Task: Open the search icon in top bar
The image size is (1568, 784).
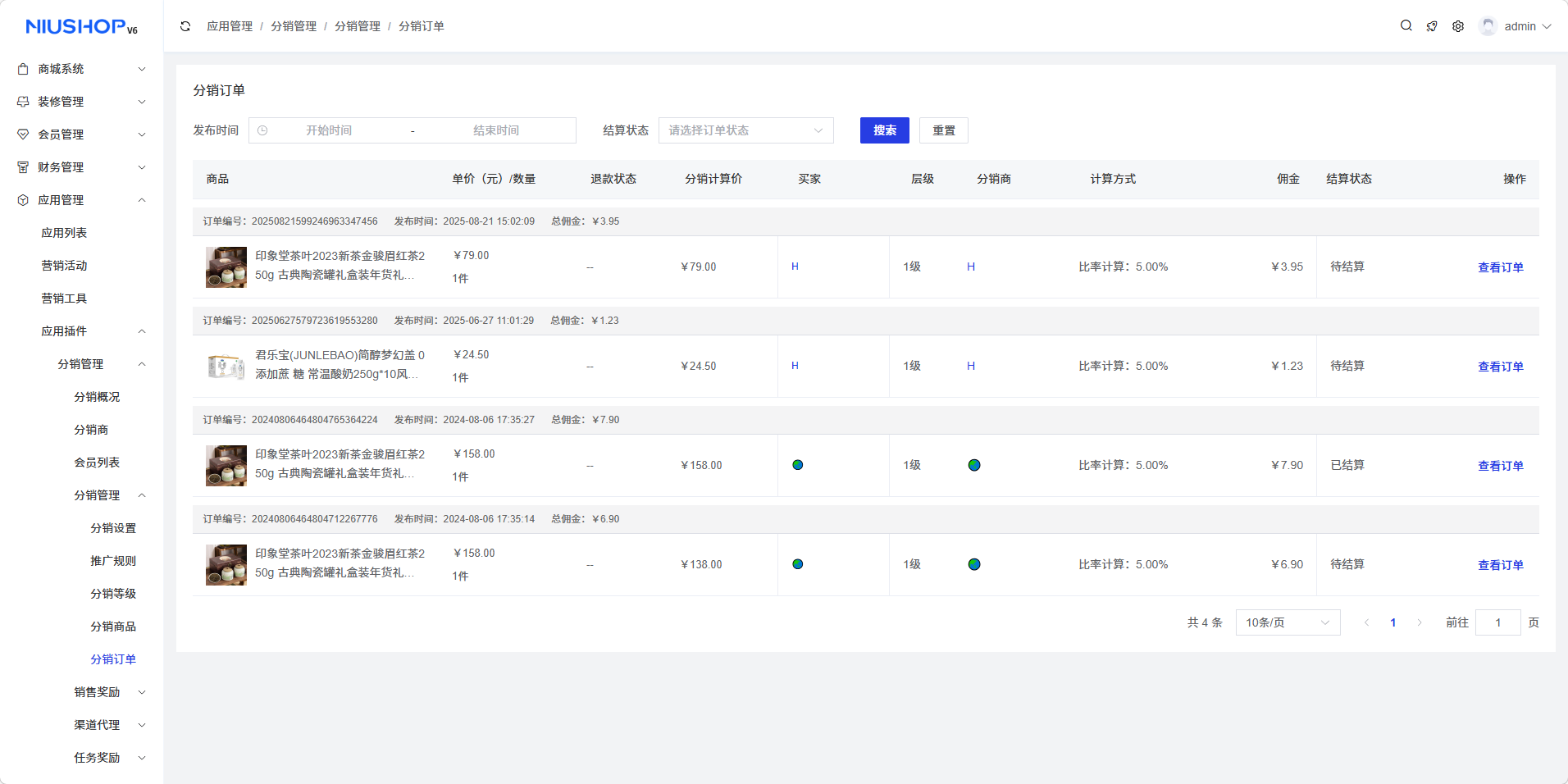Action: click(1406, 26)
